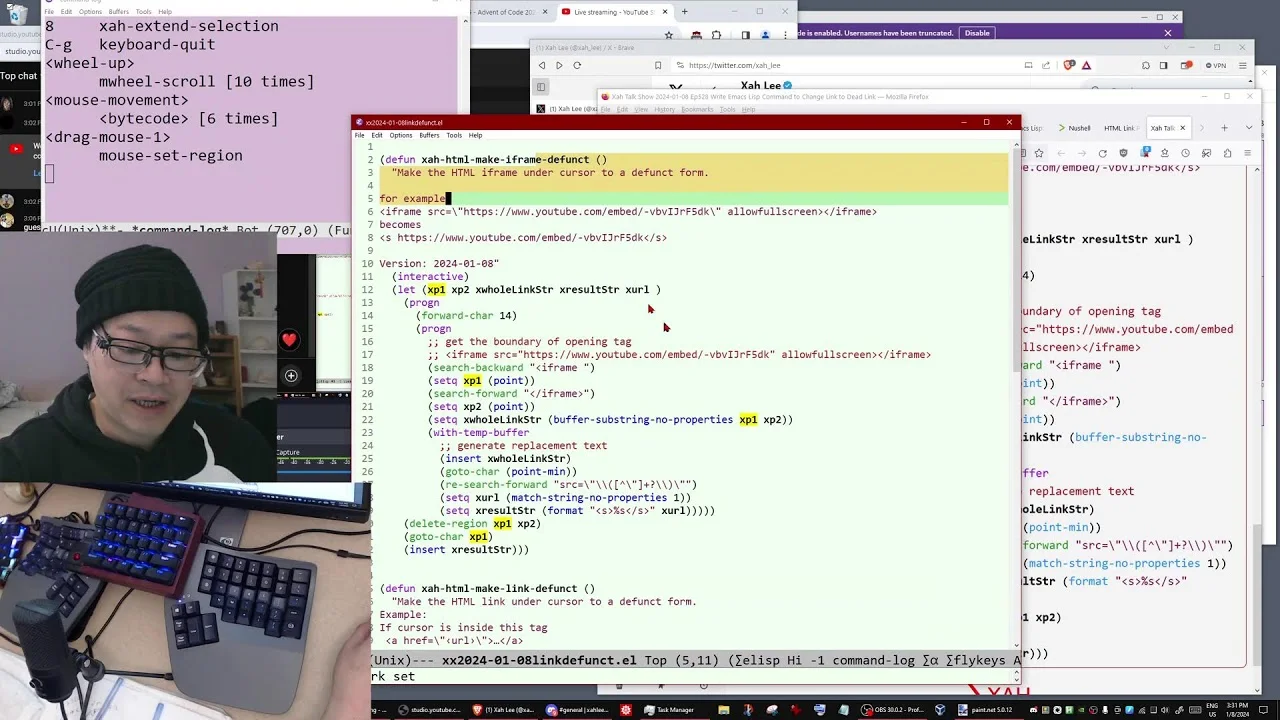This screenshot has height=720, width=1280.
Task: Toggle the Brave VPN button
Action: point(1216,65)
